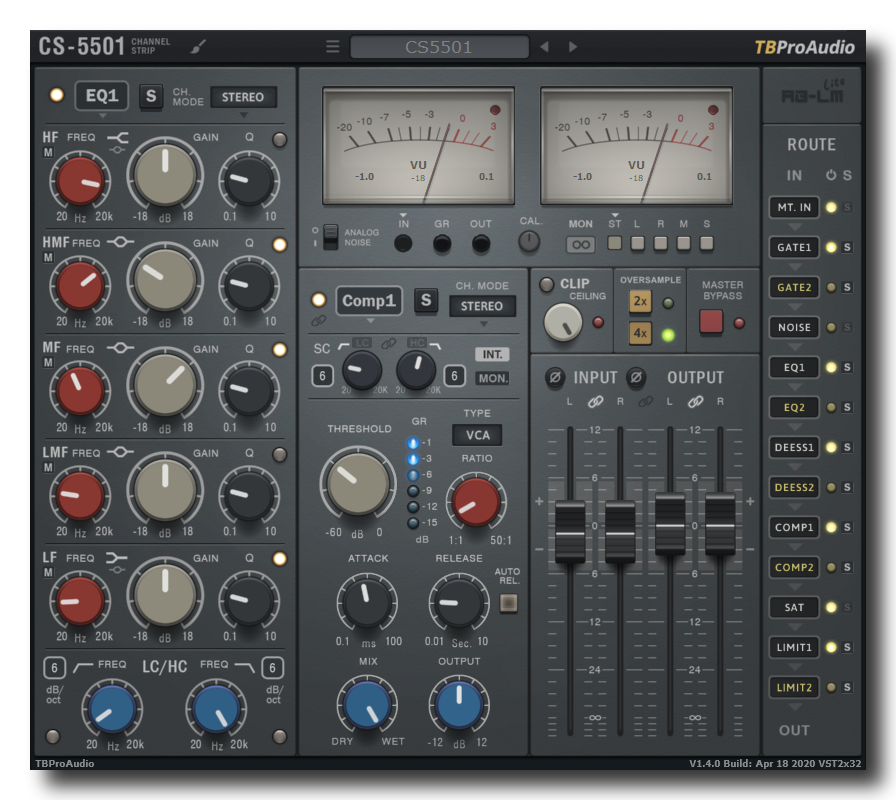Toggle the LMF band enable LED
This screenshot has height=800, width=896.
279,454
